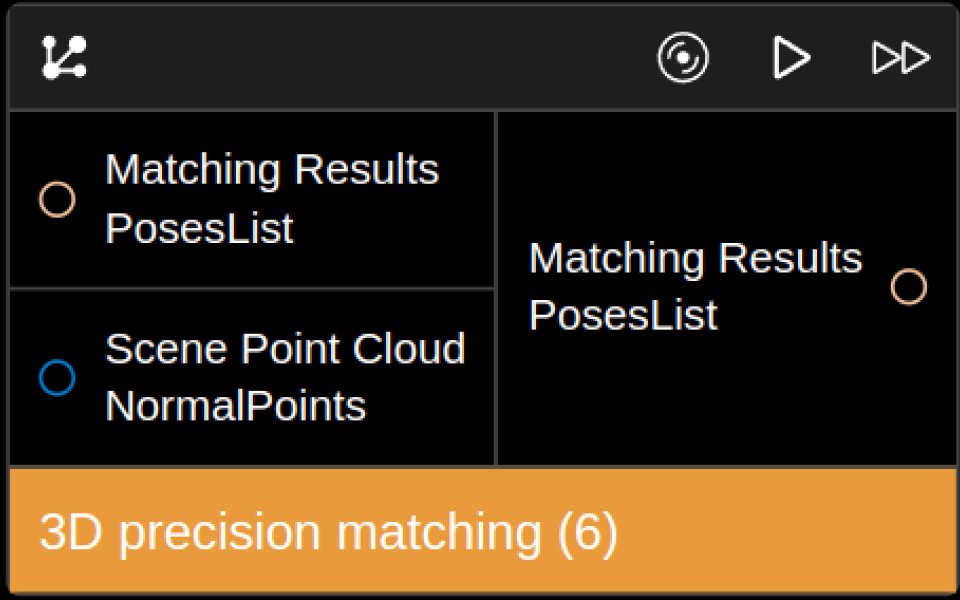
Task: Click the circular target icon in header
Action: click(x=683, y=58)
